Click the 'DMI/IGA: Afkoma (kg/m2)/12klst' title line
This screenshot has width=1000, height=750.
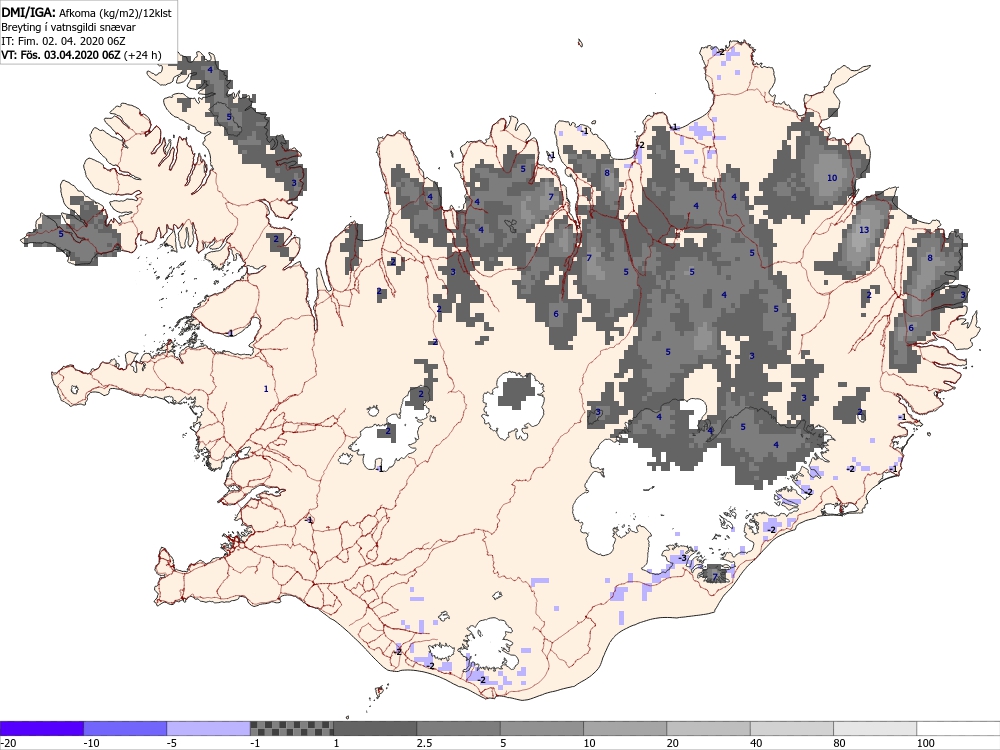coord(86,12)
